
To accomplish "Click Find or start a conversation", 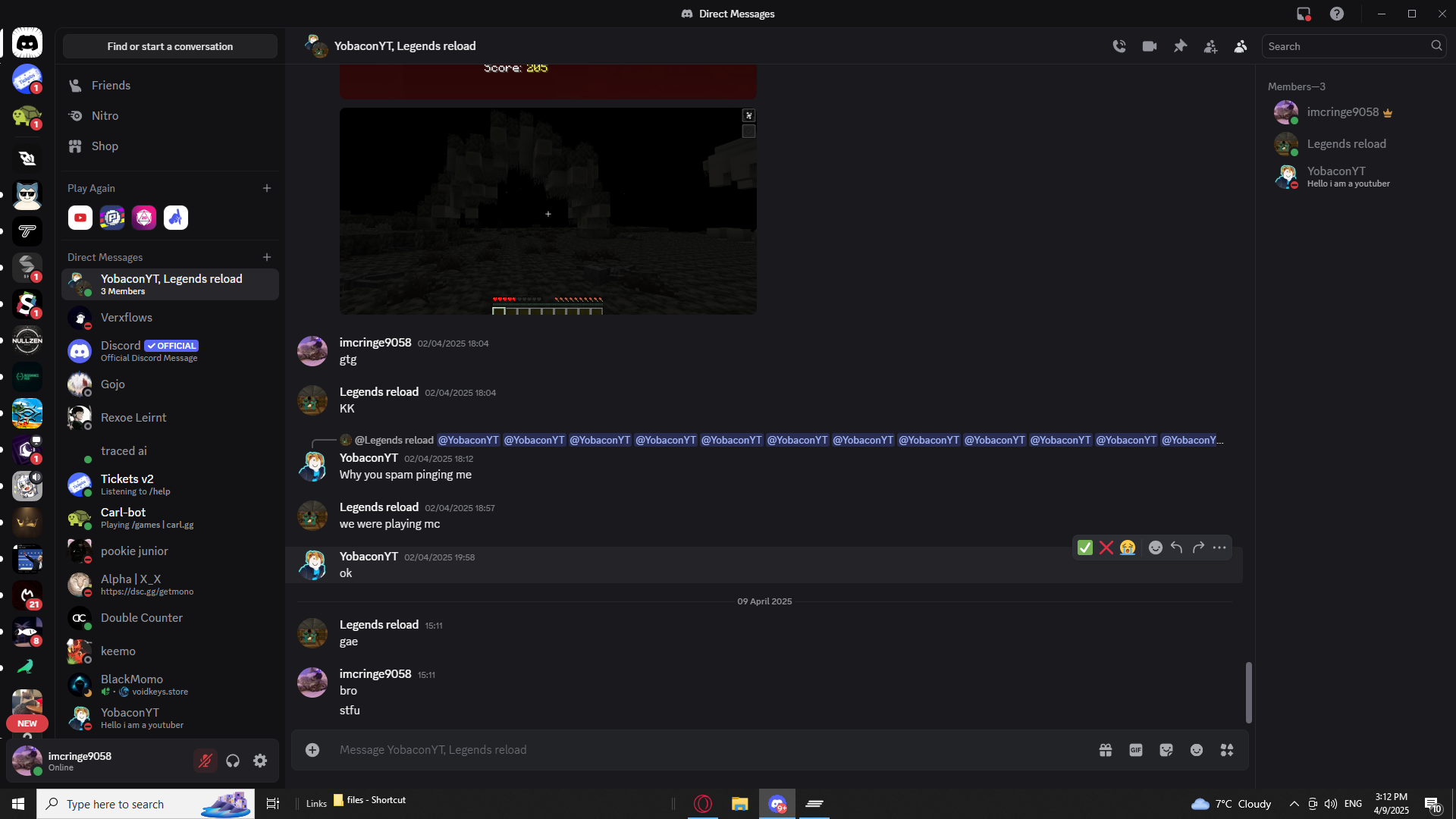I will [x=171, y=46].
